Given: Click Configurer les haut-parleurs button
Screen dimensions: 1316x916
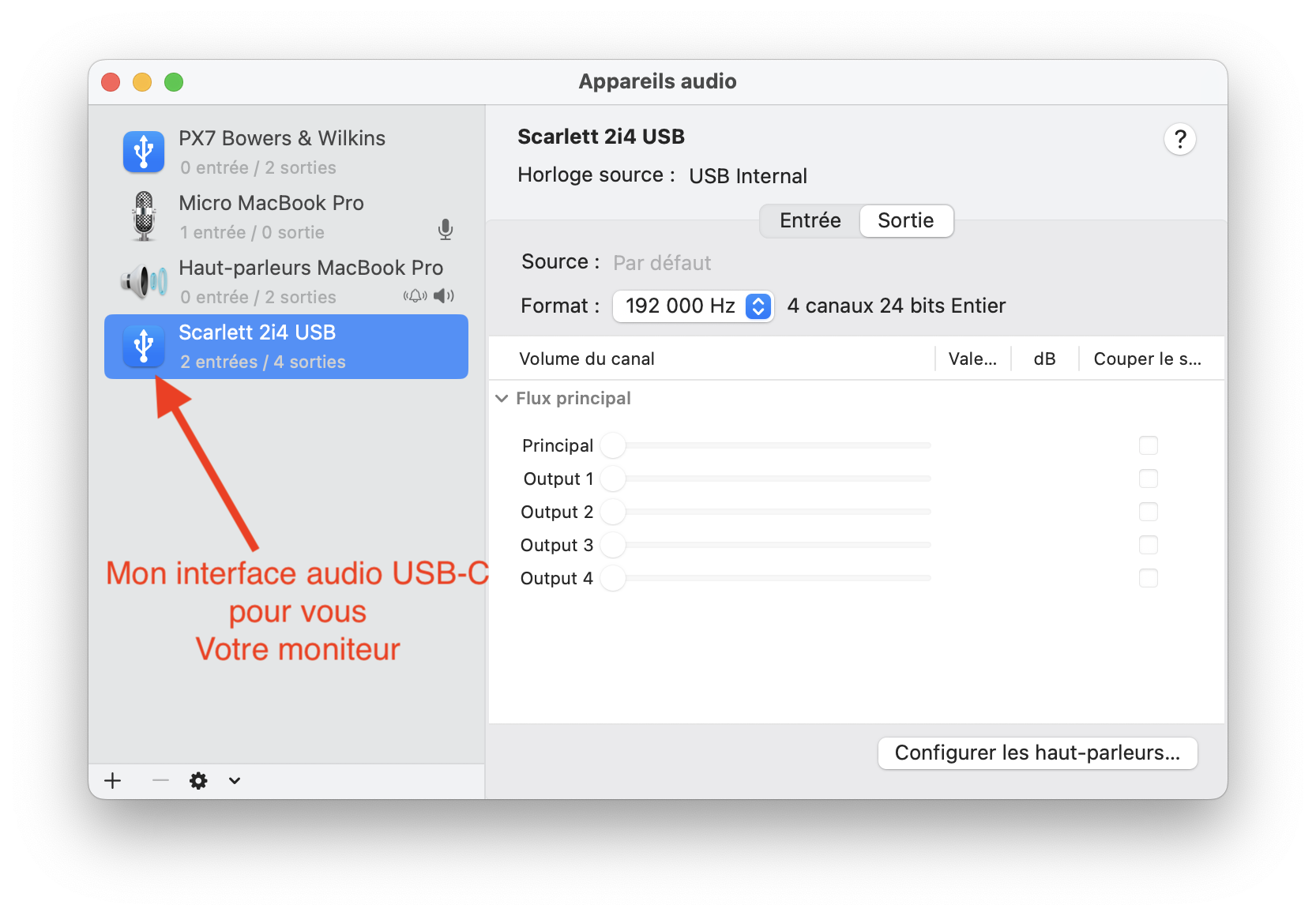Looking at the screenshot, I should 1037,753.
